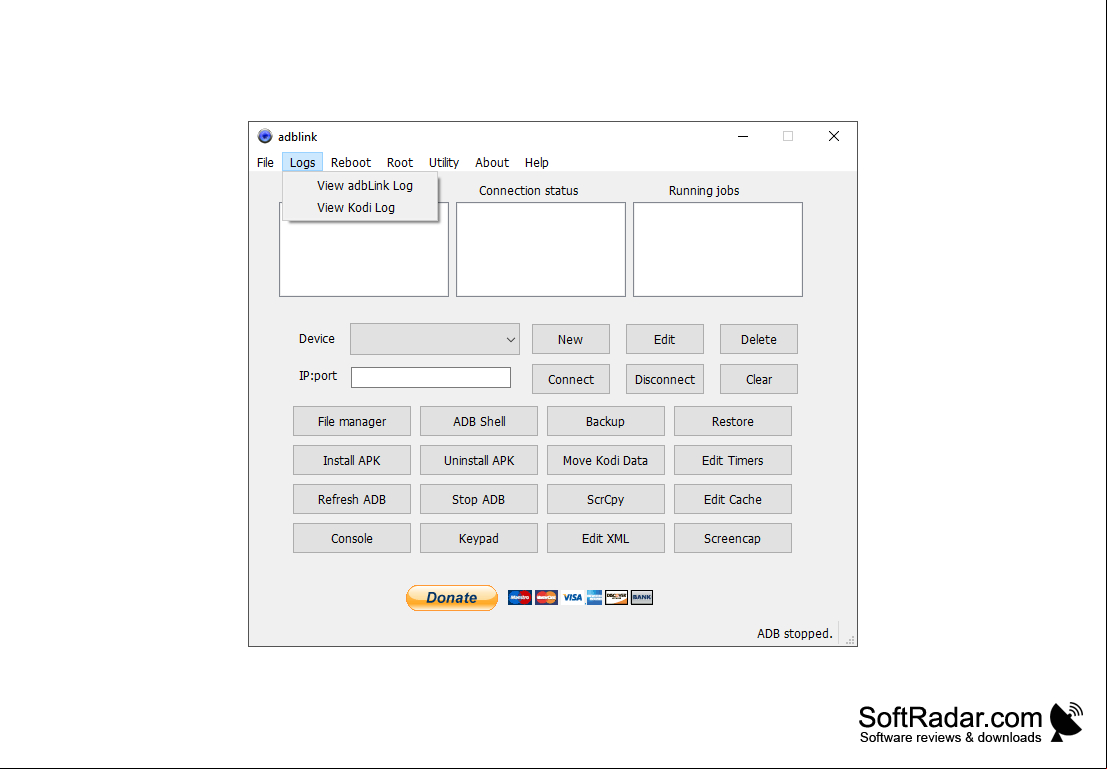Open the Help menu
Screen dimensions: 1107x769
[x=537, y=162]
